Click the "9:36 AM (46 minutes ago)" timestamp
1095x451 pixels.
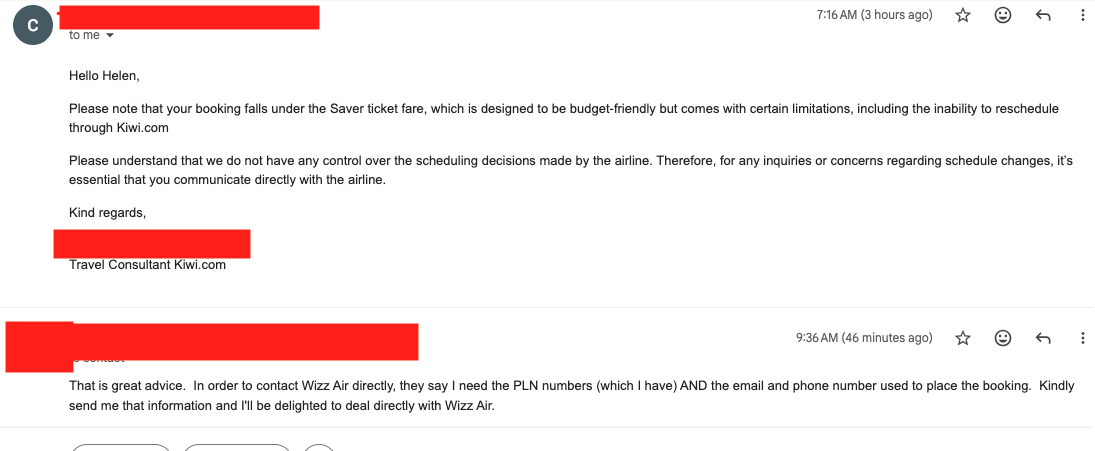pyautogui.click(x=864, y=338)
